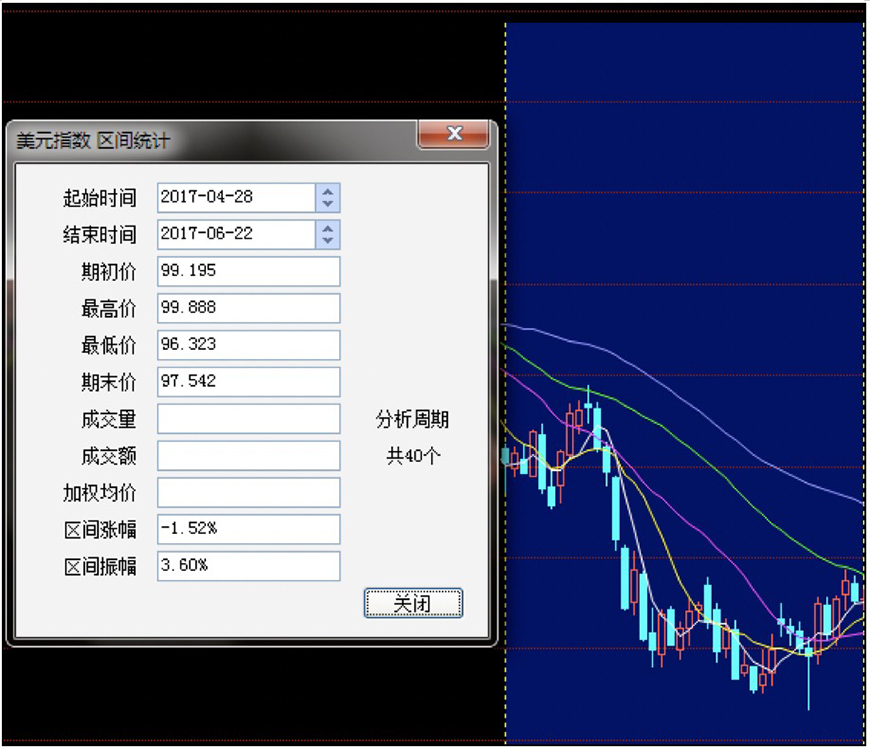Screen dimensions: 870x749
Task: Click the 美元指数 区间统计 title bar
Action: click(200, 140)
